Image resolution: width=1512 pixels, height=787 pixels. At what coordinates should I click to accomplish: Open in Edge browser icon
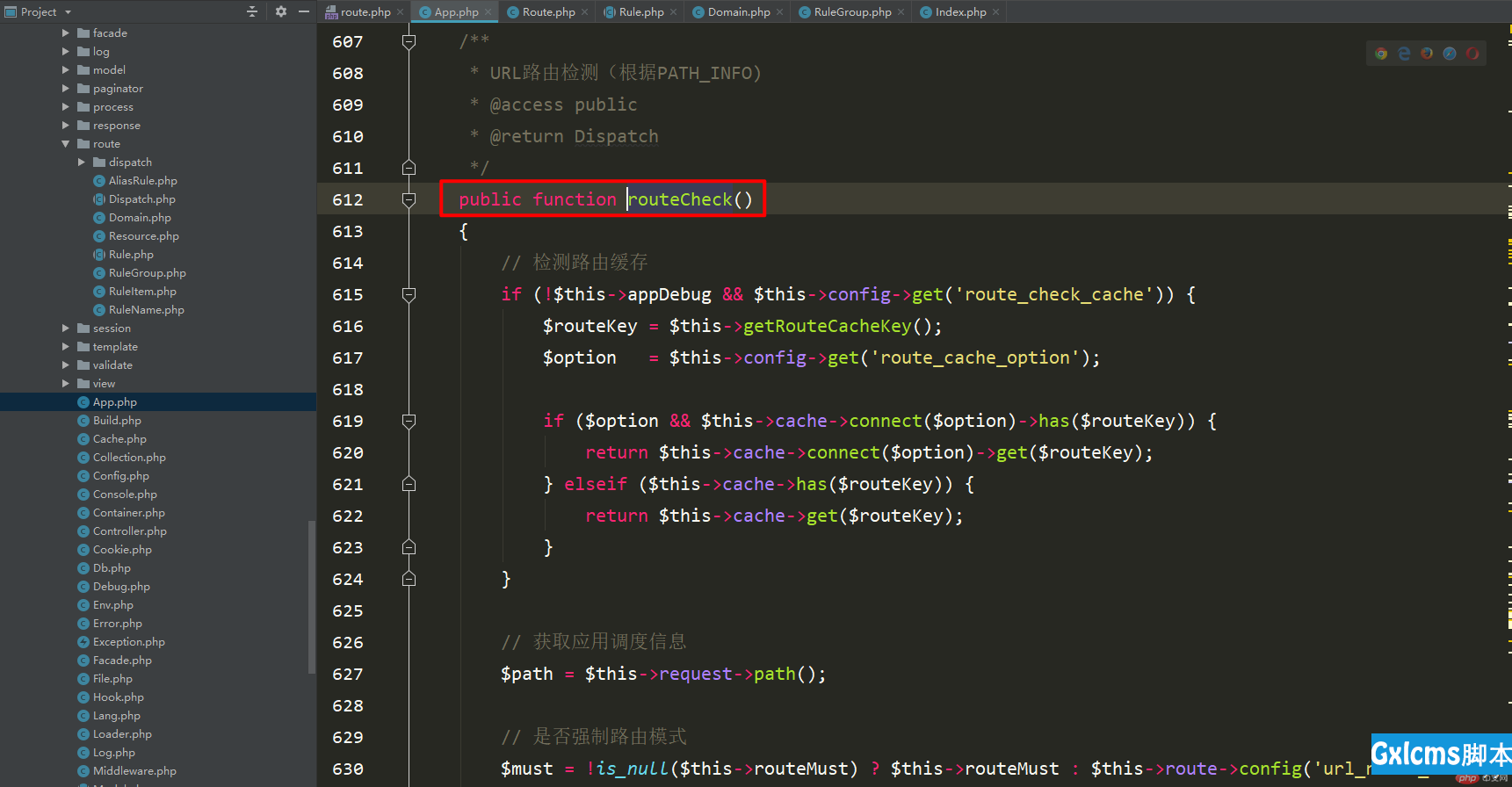pyautogui.click(x=1404, y=54)
